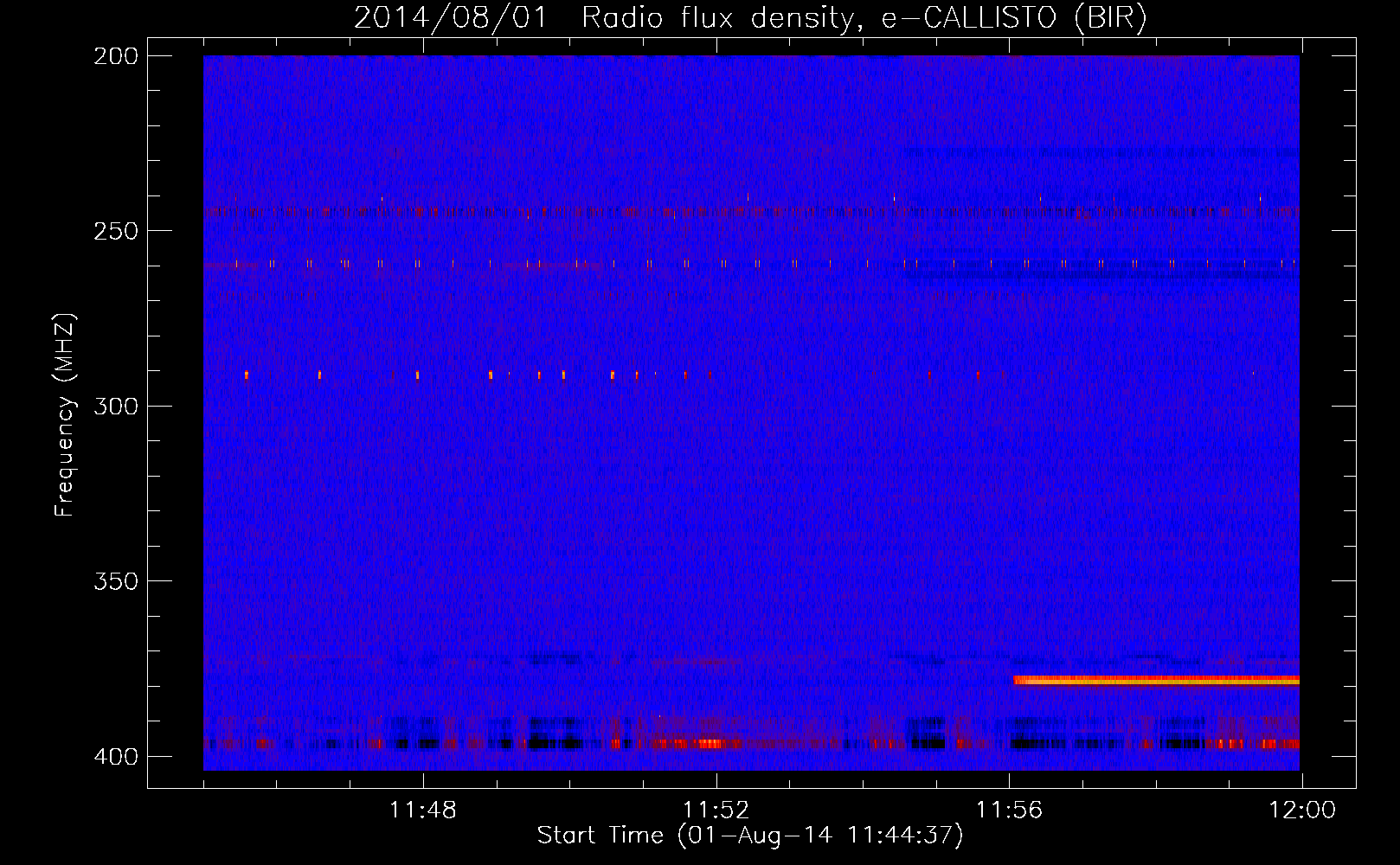
Task: Click the date "2014/08/01" in the title
Action: pyautogui.click(x=451, y=18)
